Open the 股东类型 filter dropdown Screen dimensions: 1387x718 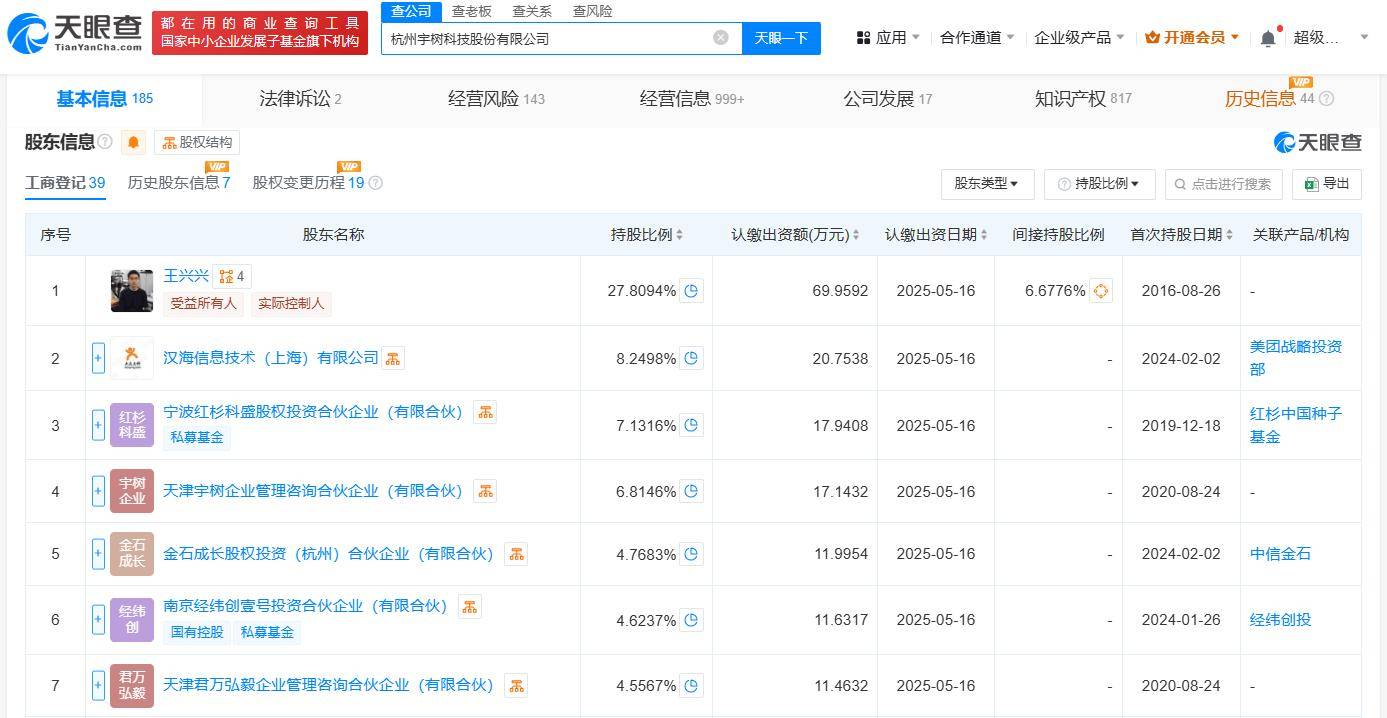(987, 183)
